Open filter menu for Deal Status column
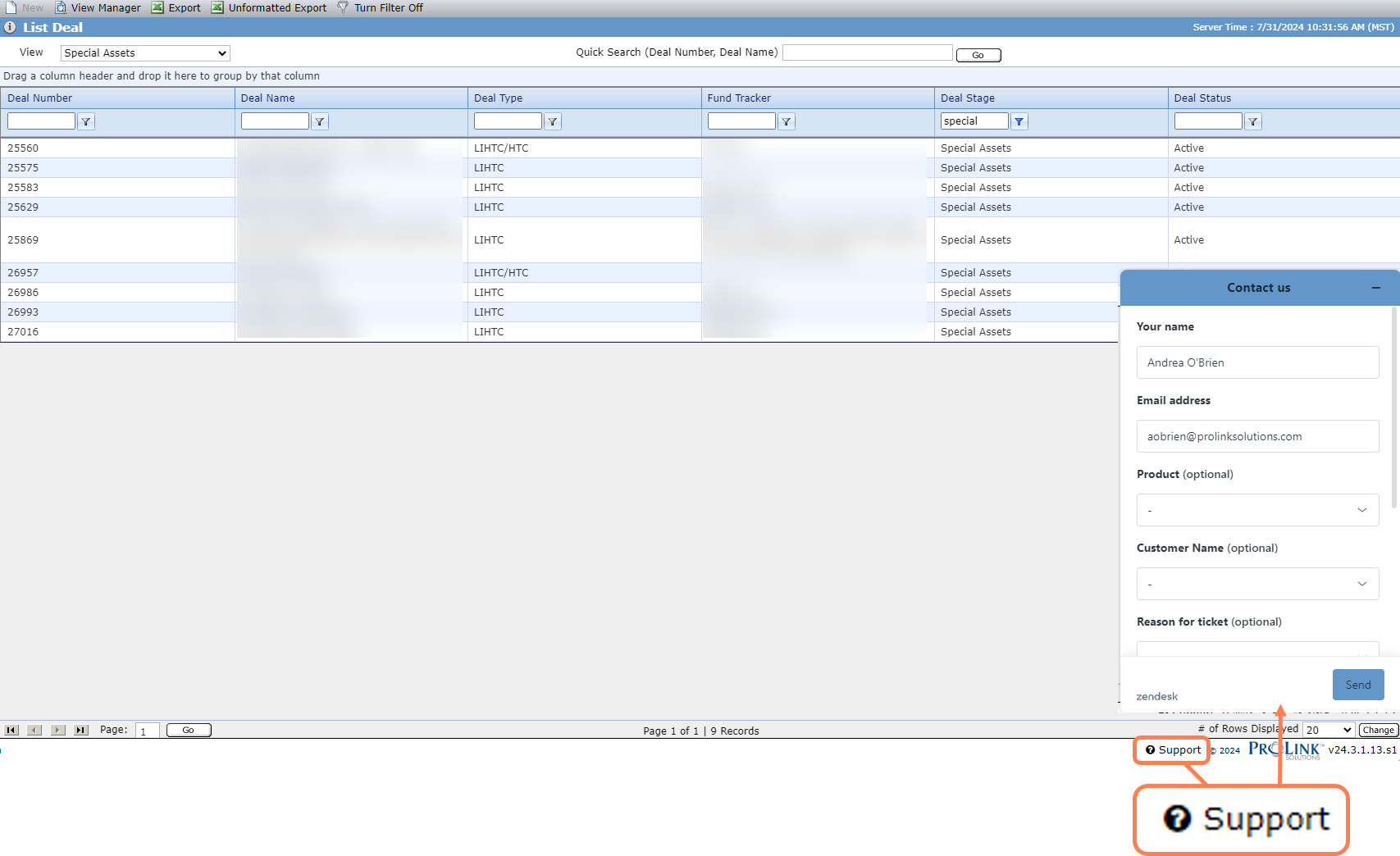This screenshot has width=1400, height=856. (1253, 121)
